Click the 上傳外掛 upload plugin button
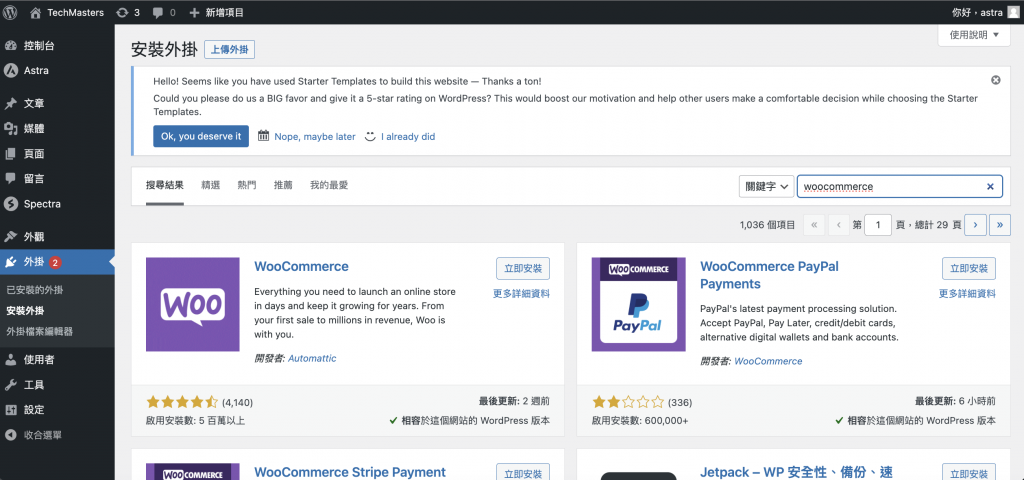 229,50
